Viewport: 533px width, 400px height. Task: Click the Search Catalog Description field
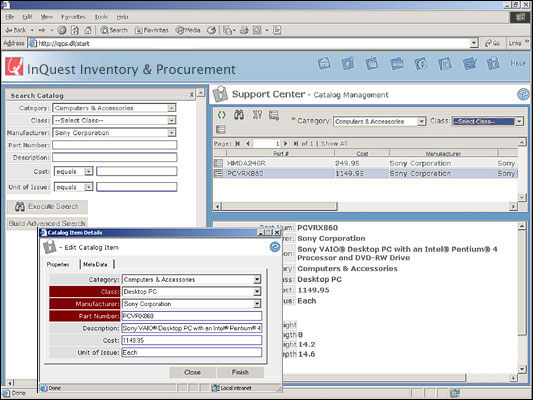pos(115,157)
